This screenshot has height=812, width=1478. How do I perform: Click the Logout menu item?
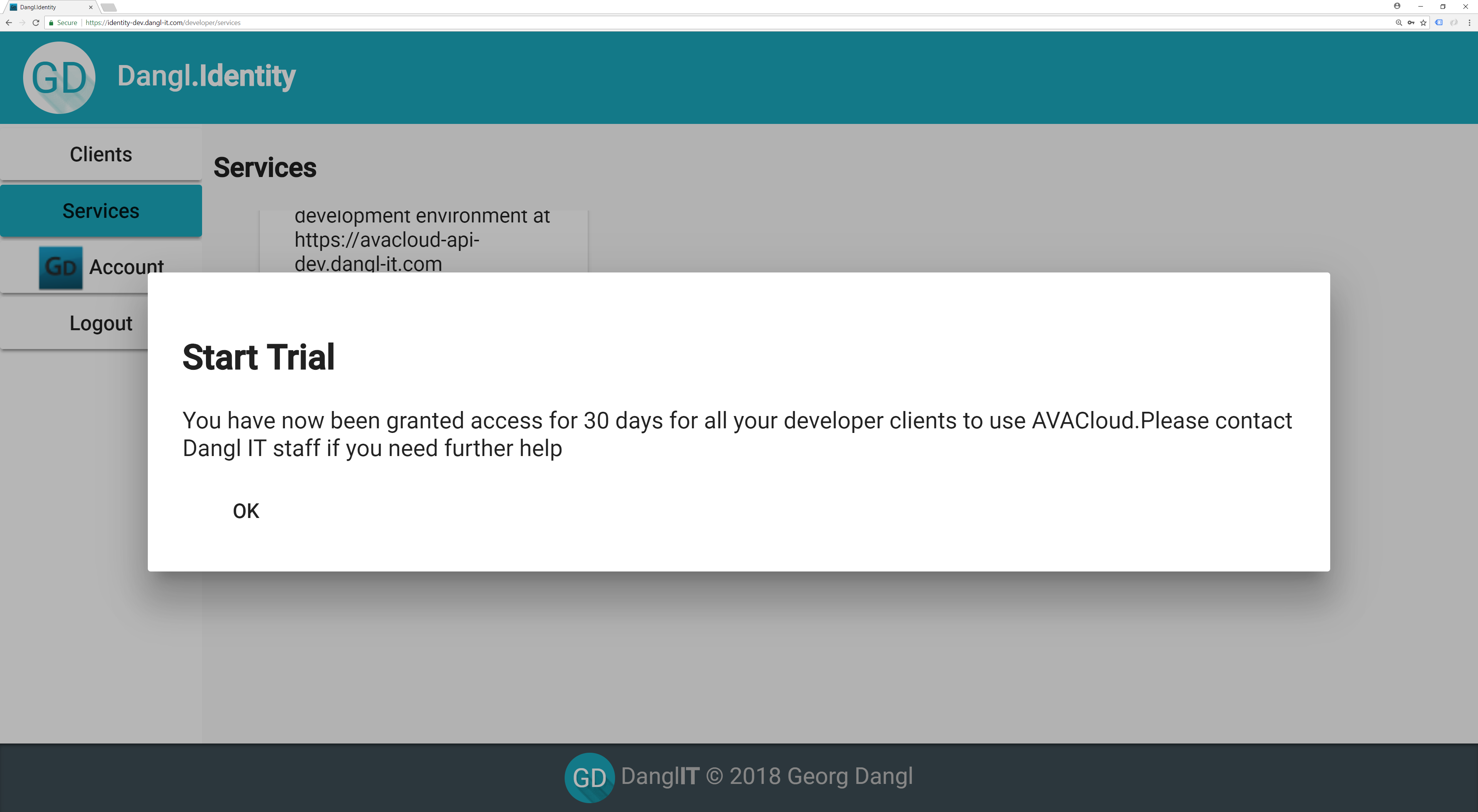tap(100, 322)
